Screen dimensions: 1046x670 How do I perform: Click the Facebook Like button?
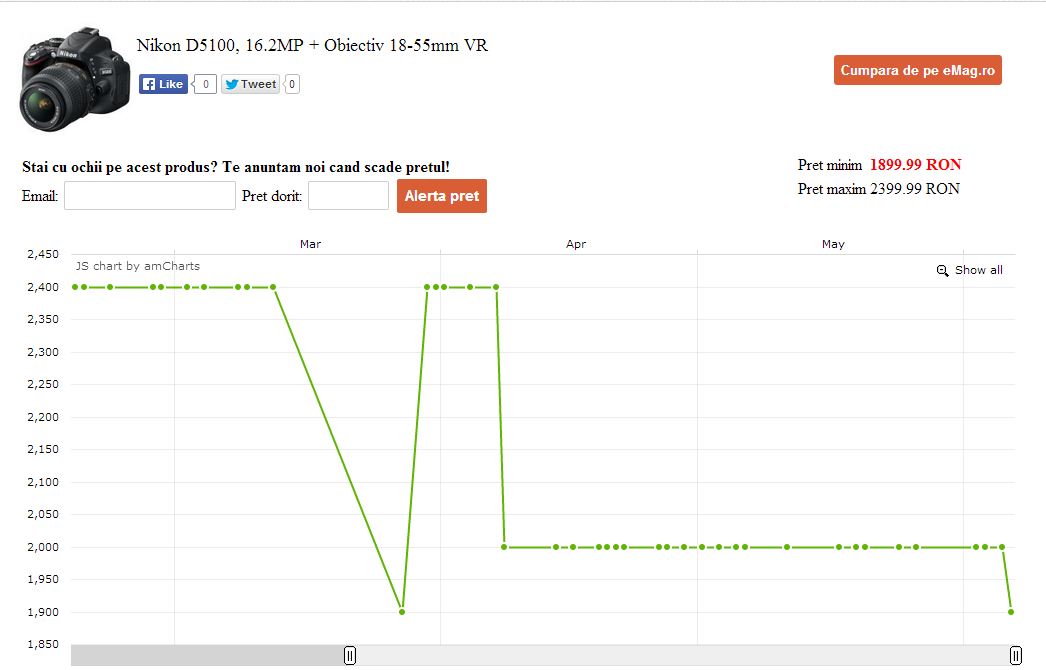point(163,84)
